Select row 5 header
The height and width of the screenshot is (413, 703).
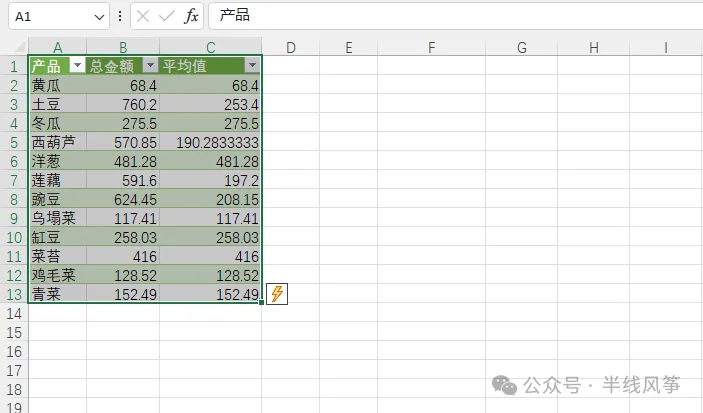pos(14,142)
